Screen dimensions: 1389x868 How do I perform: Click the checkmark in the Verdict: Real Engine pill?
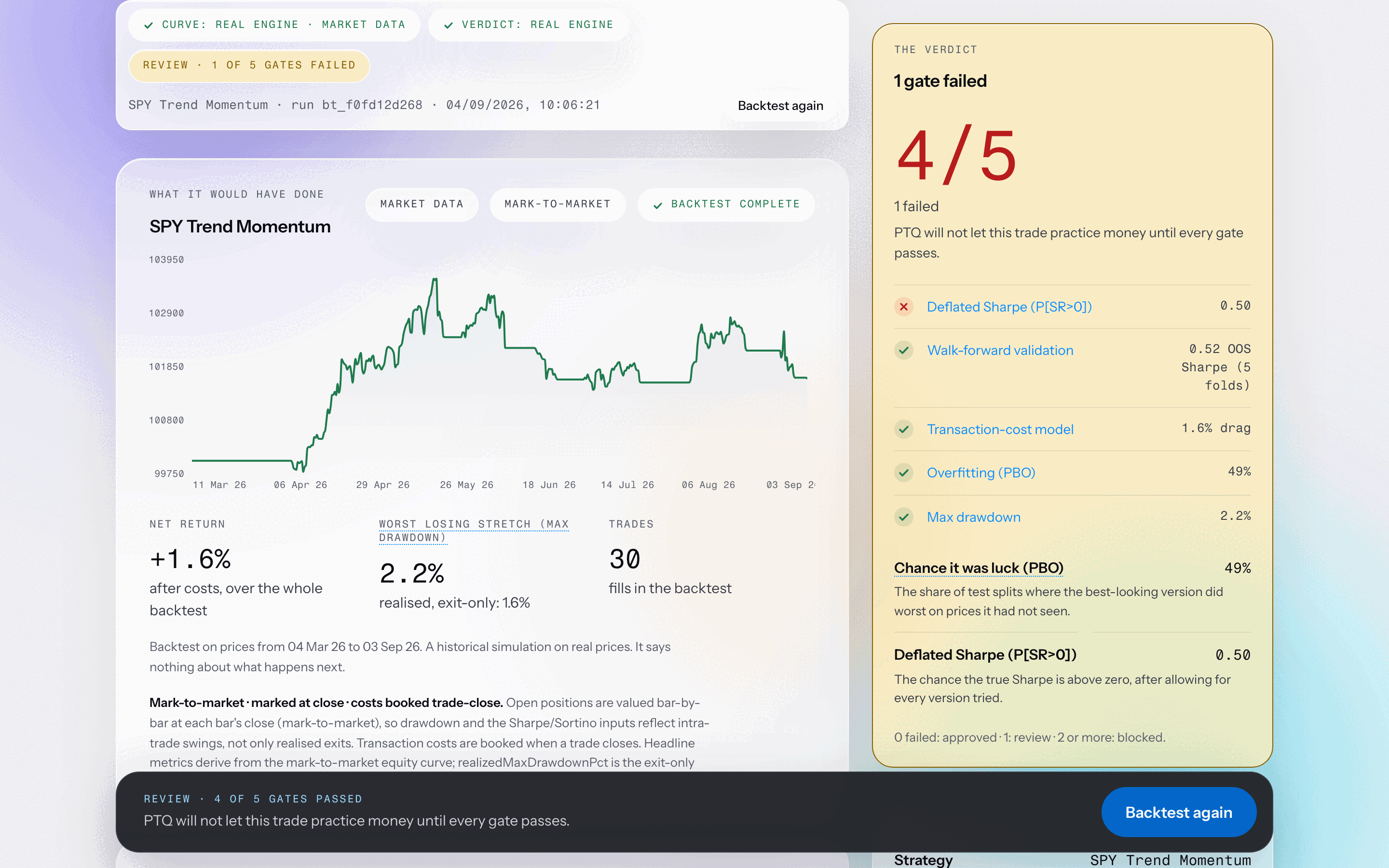pyautogui.click(x=448, y=25)
